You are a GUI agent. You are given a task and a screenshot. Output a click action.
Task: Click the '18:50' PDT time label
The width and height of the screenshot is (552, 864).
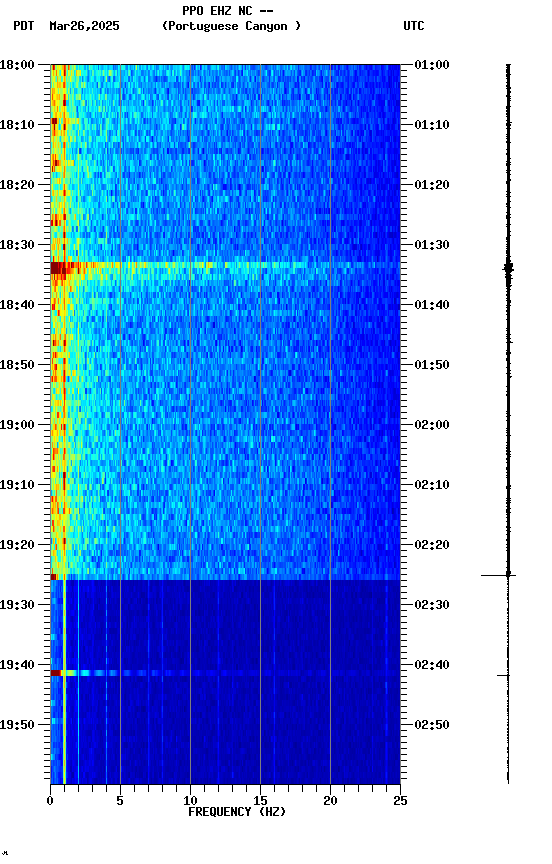(17, 365)
